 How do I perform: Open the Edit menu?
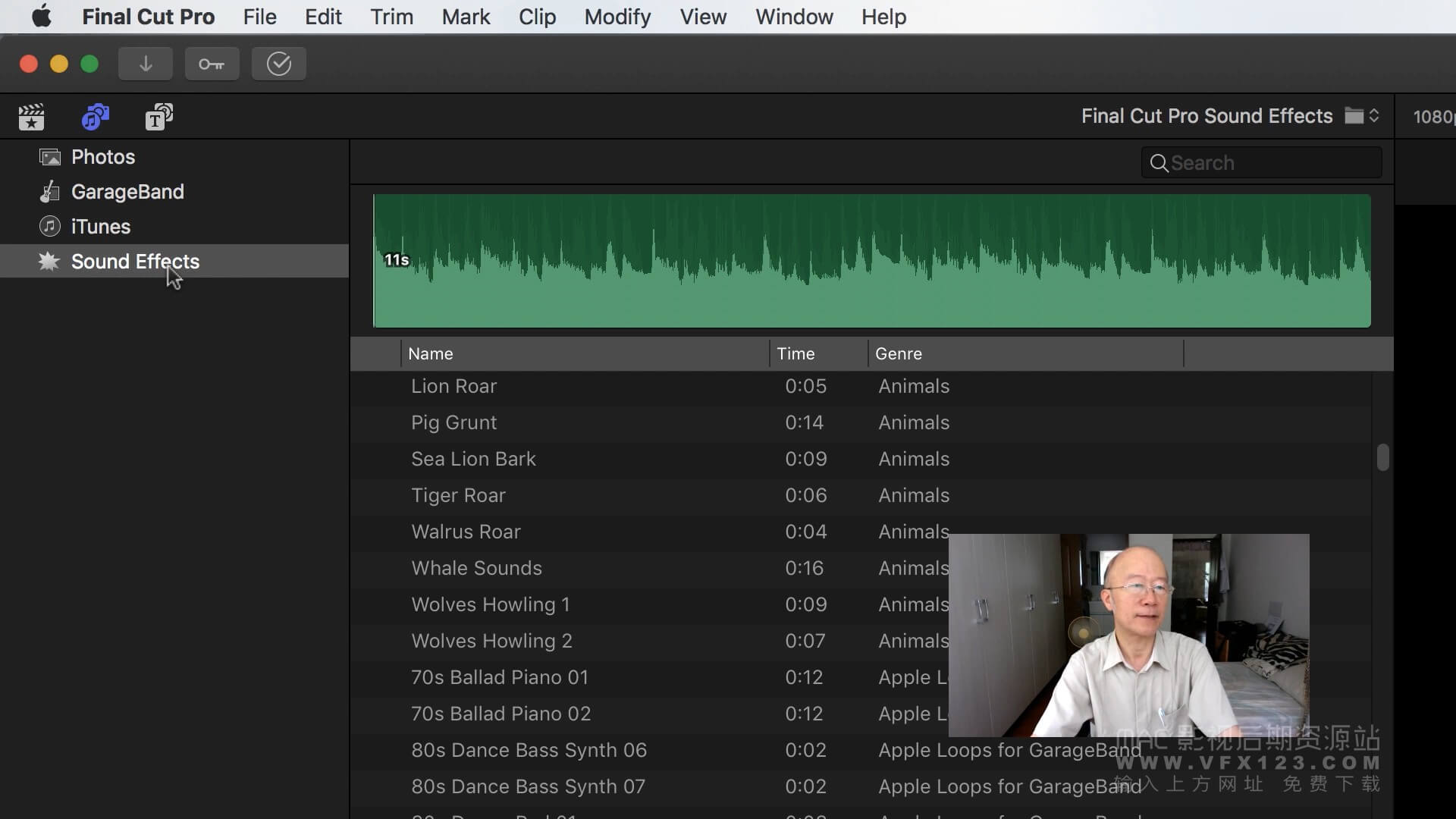(x=323, y=17)
